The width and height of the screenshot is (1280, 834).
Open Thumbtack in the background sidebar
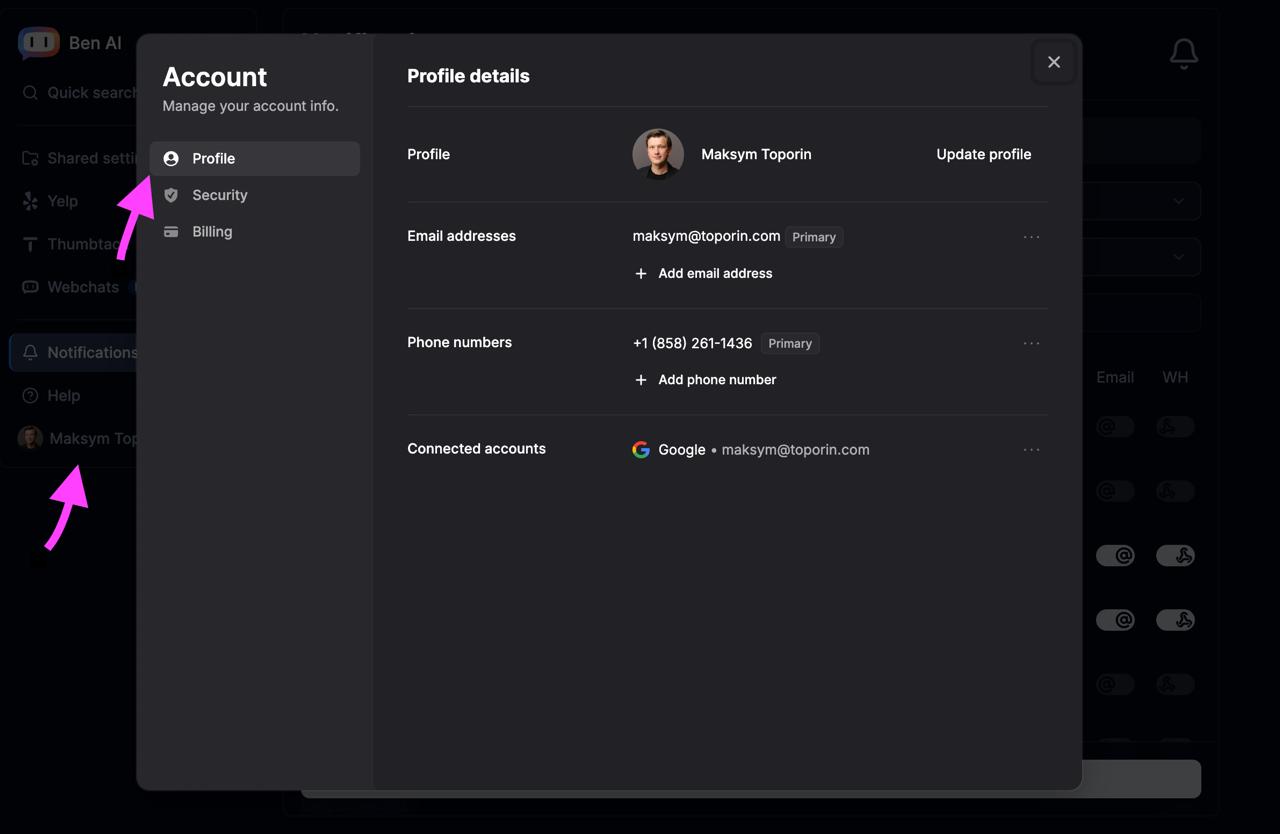tap(79, 244)
